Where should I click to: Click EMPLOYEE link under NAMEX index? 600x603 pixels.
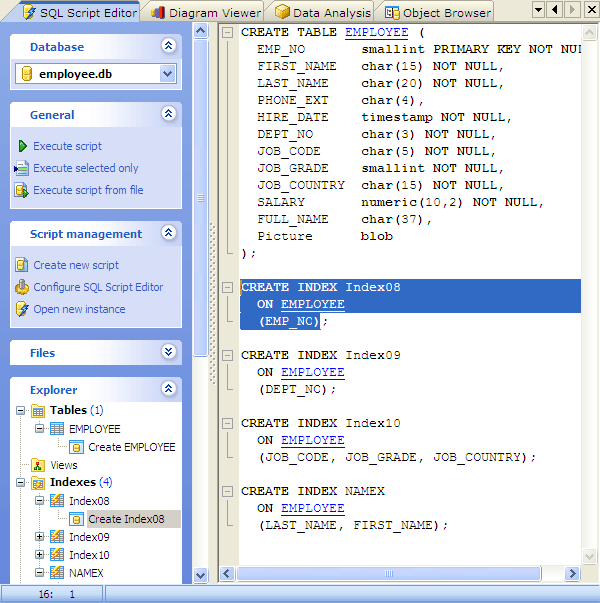point(313,508)
